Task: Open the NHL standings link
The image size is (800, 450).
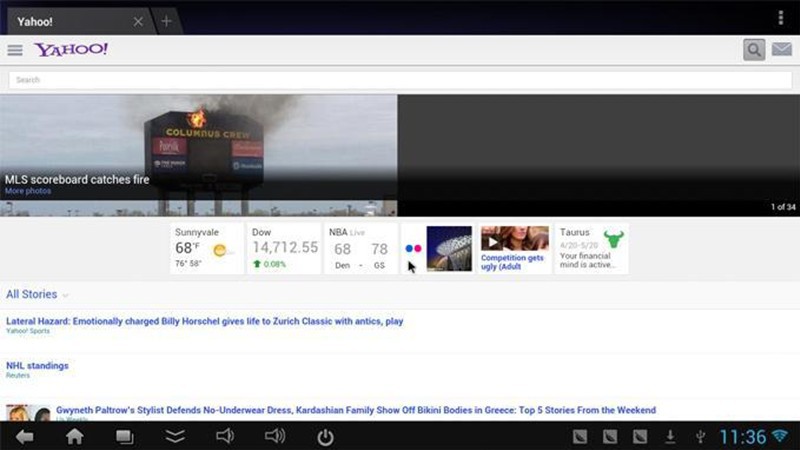Action: click(37, 366)
